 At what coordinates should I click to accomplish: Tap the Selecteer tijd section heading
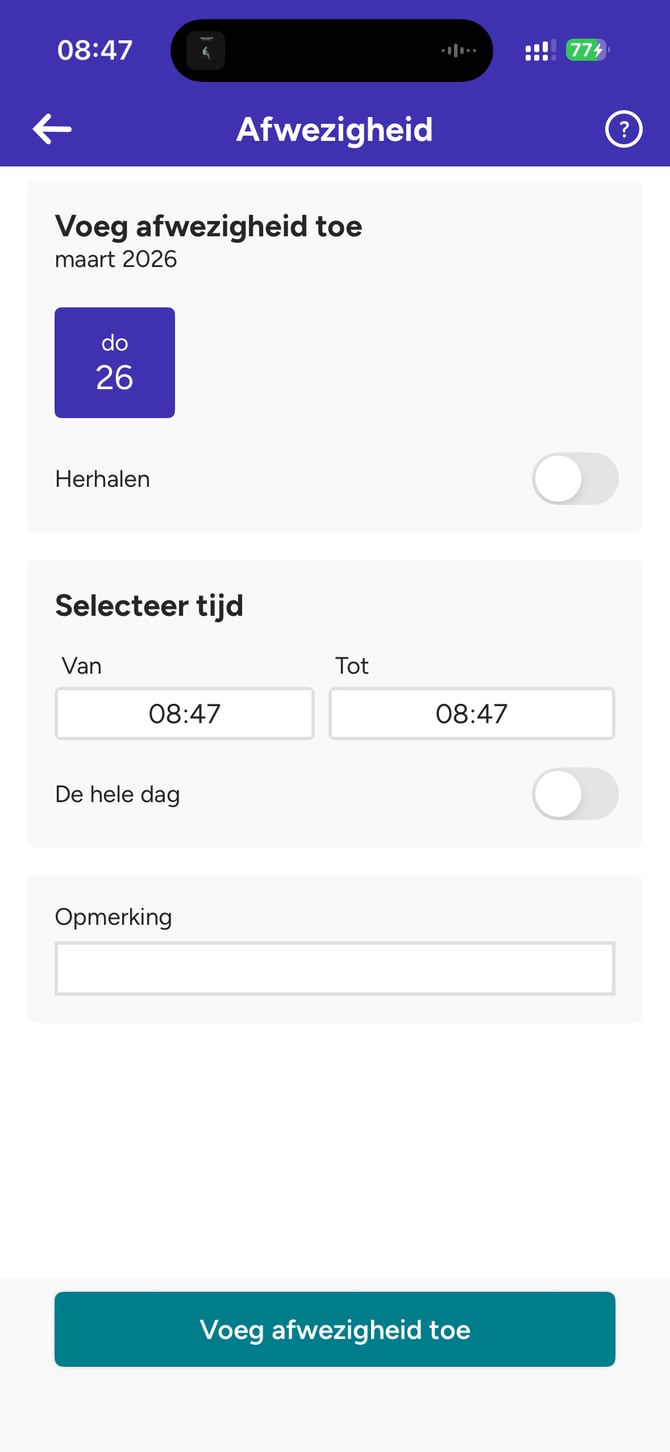149,606
